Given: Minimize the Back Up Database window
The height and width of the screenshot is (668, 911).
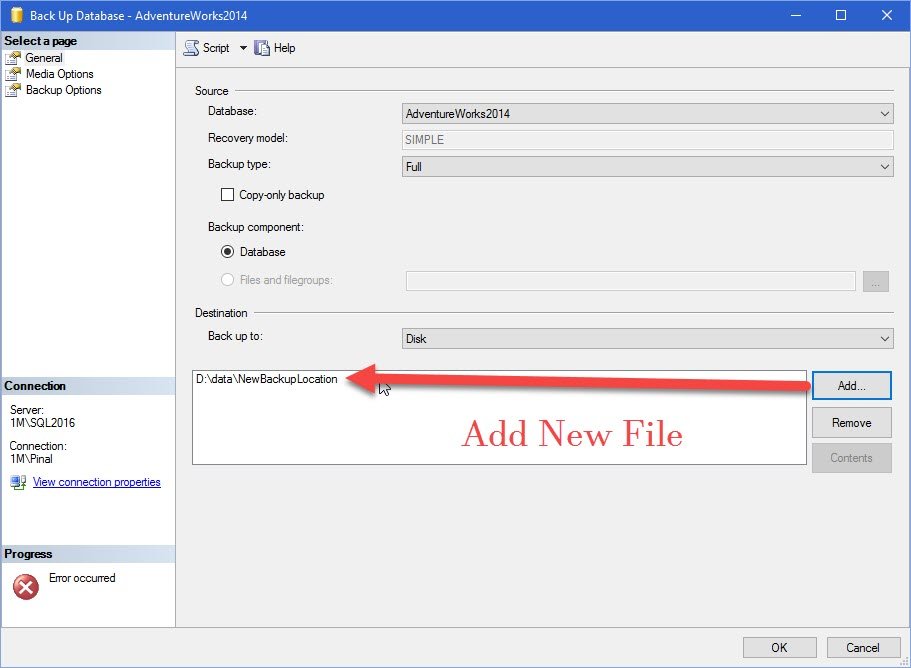Looking at the screenshot, I should click(796, 15).
